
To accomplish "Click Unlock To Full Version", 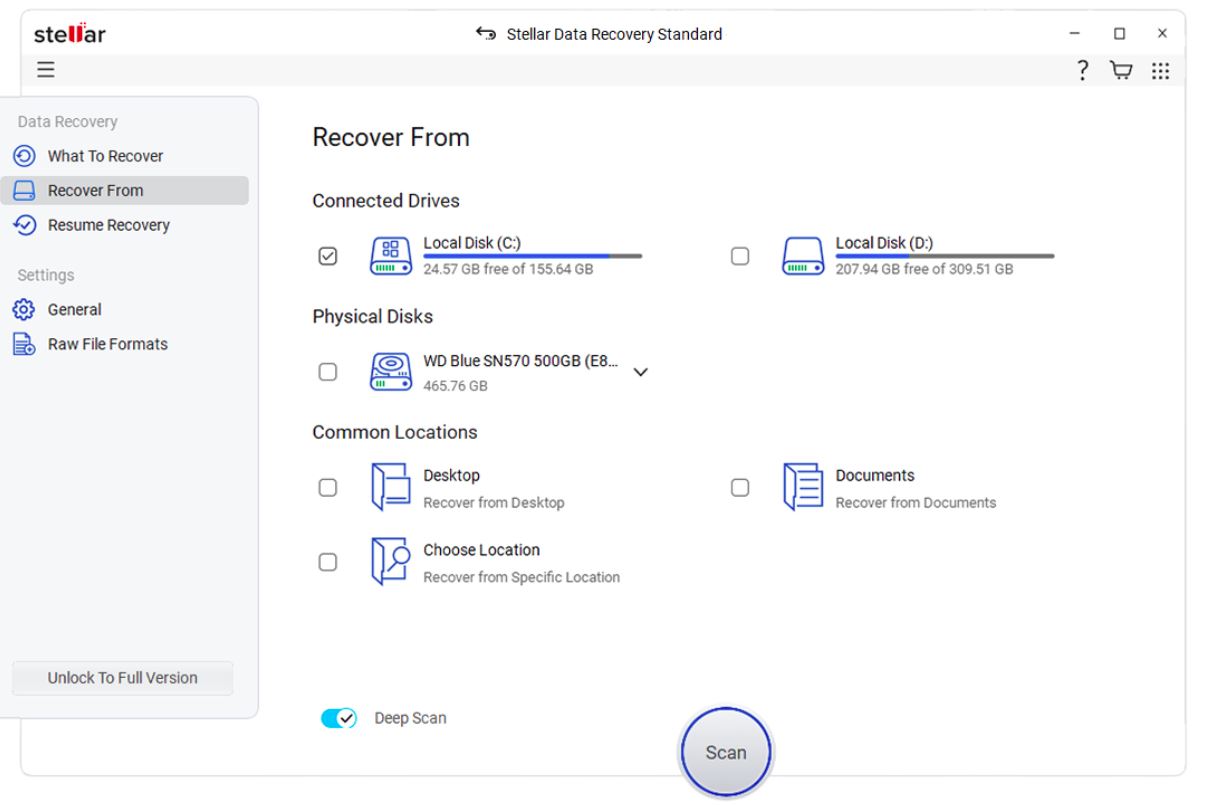I will click(x=122, y=678).
